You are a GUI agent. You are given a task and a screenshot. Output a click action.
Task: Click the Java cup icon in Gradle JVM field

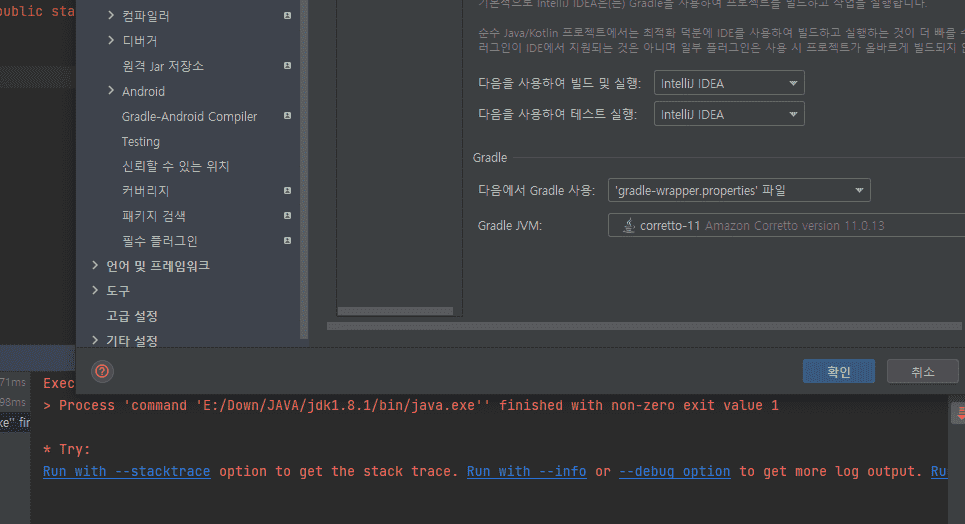628,225
